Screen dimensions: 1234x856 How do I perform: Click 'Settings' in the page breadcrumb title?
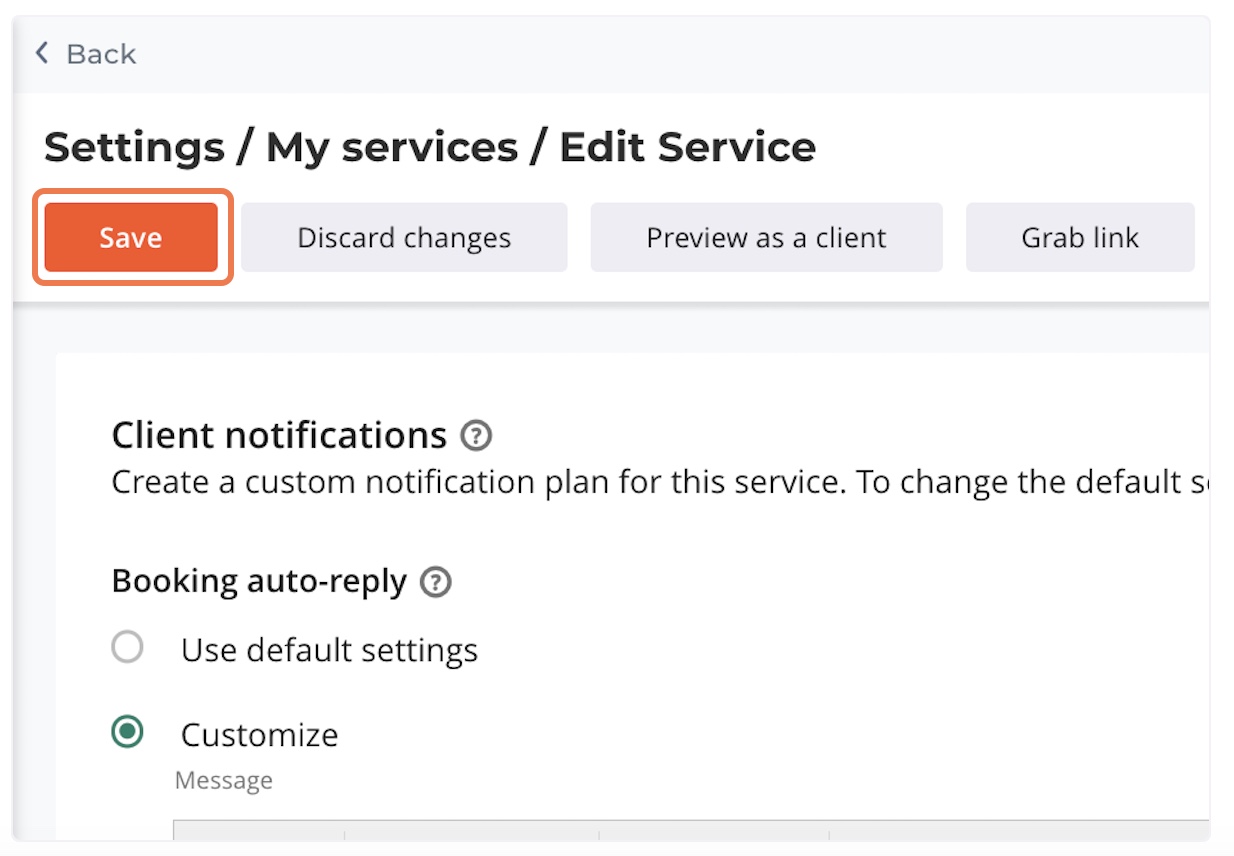pyautogui.click(x=134, y=148)
